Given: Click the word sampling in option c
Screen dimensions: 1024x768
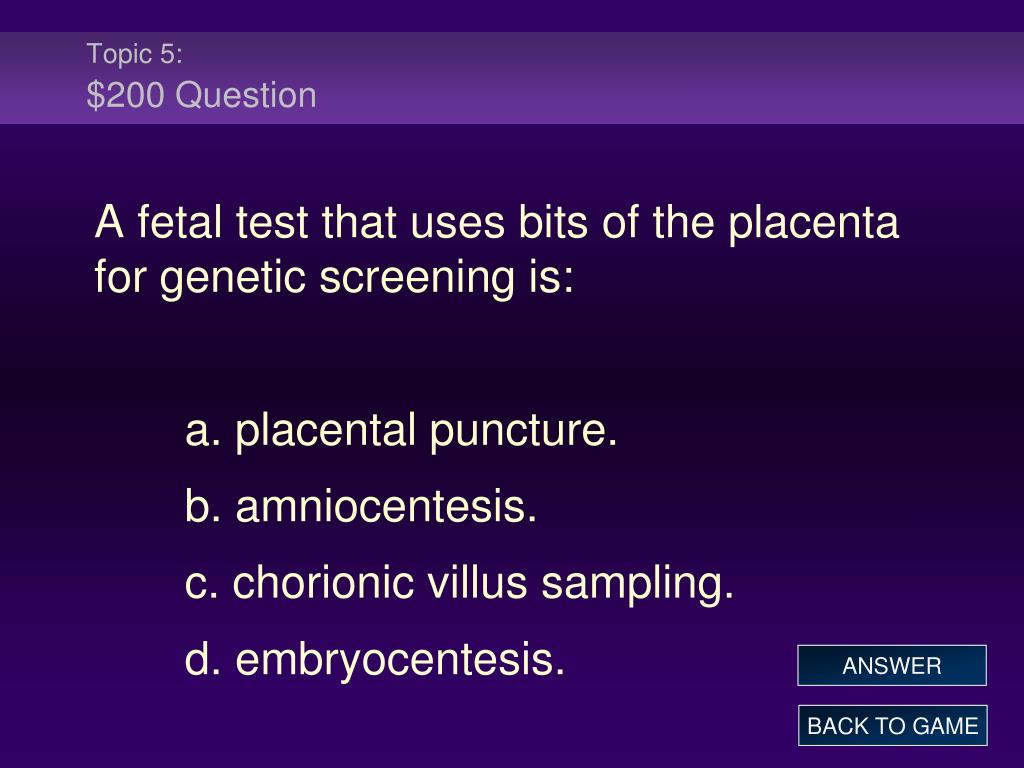Looking at the screenshot, I should coord(638,584).
